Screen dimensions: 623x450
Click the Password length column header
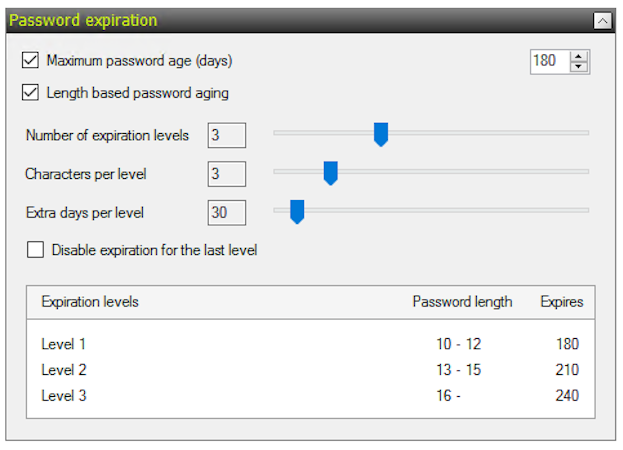coord(462,301)
